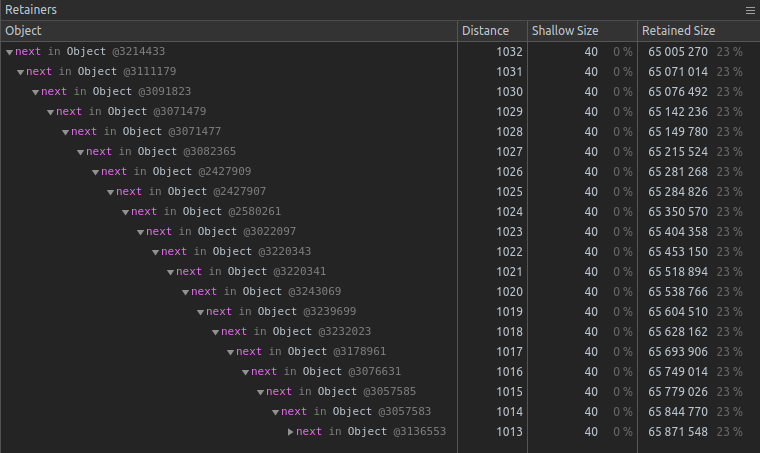Click shallow size 40 in @3082365 row

(591, 152)
